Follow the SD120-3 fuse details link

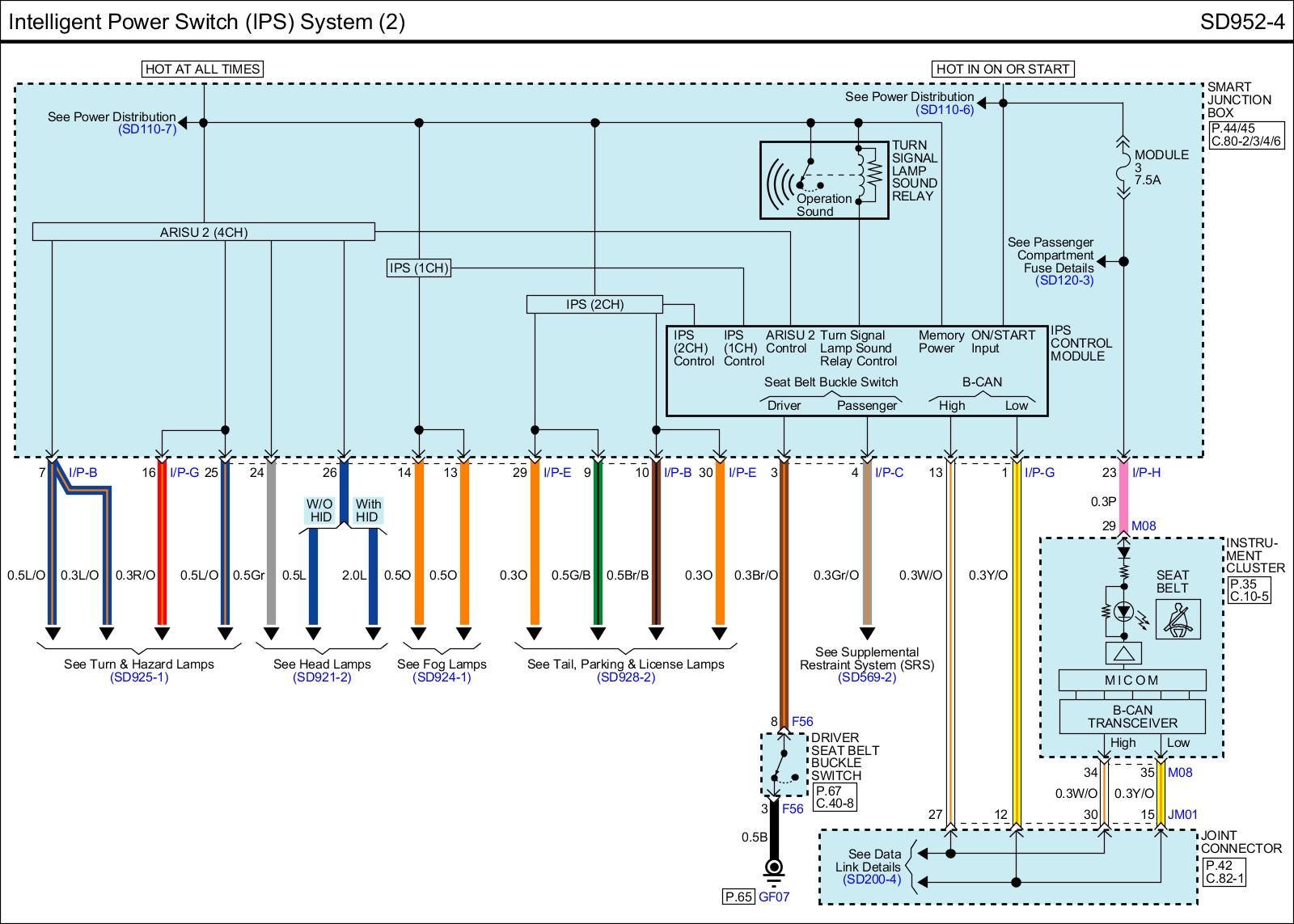(x=1064, y=281)
